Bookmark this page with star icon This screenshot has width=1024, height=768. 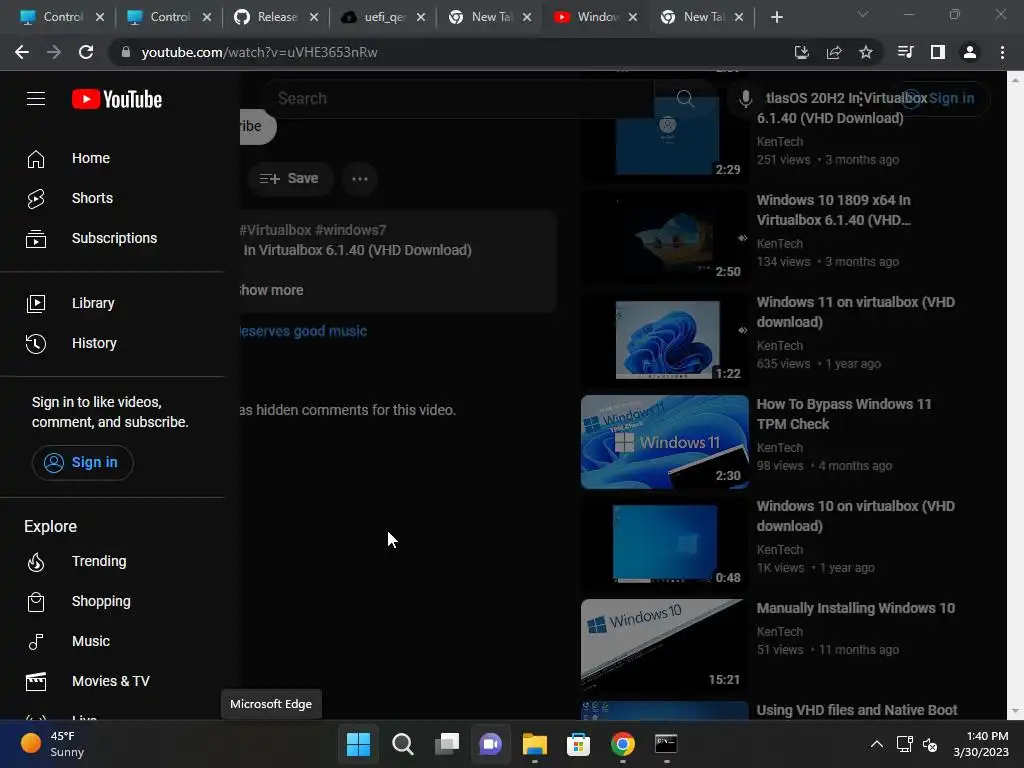pyautogui.click(x=866, y=52)
